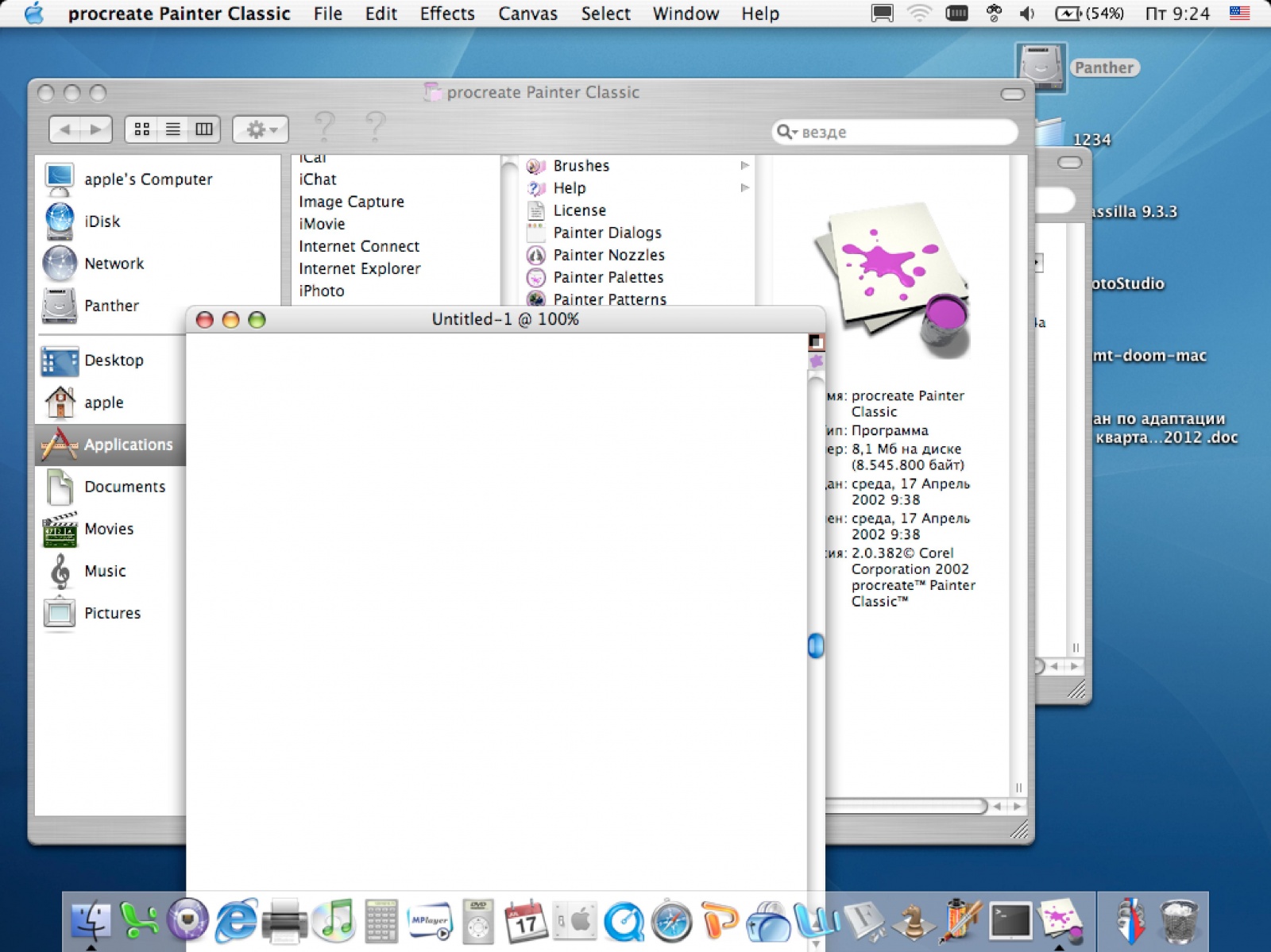The image size is (1271, 952).
Task: Select iPhoto in the applications column
Action: pyautogui.click(x=322, y=291)
